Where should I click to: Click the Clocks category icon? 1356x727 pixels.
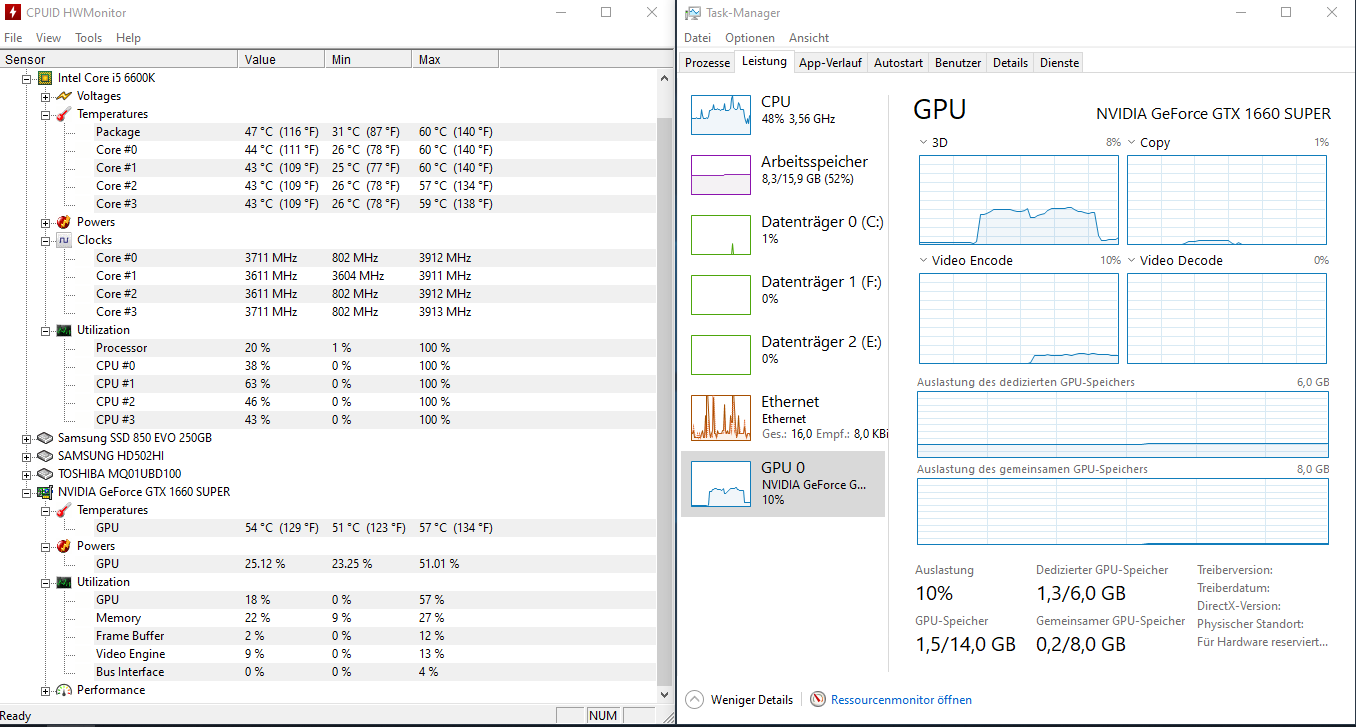(64, 240)
